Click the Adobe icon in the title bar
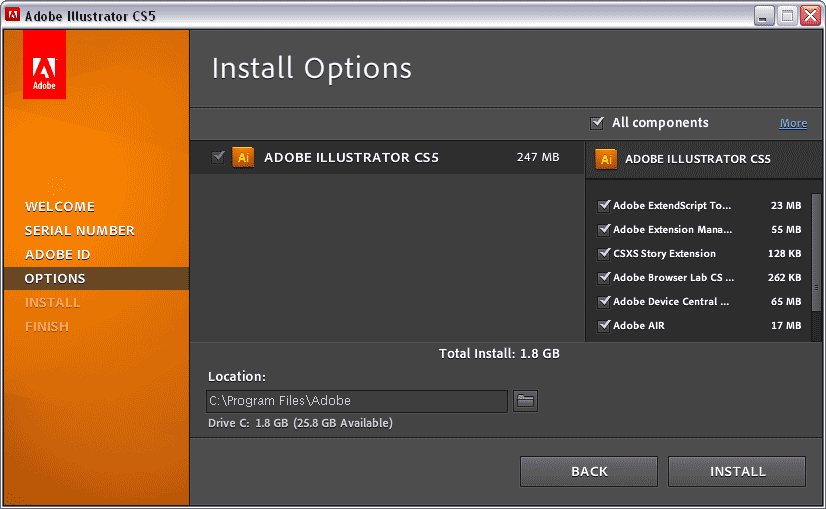Viewport: 826px width, 509px height. click(12, 15)
